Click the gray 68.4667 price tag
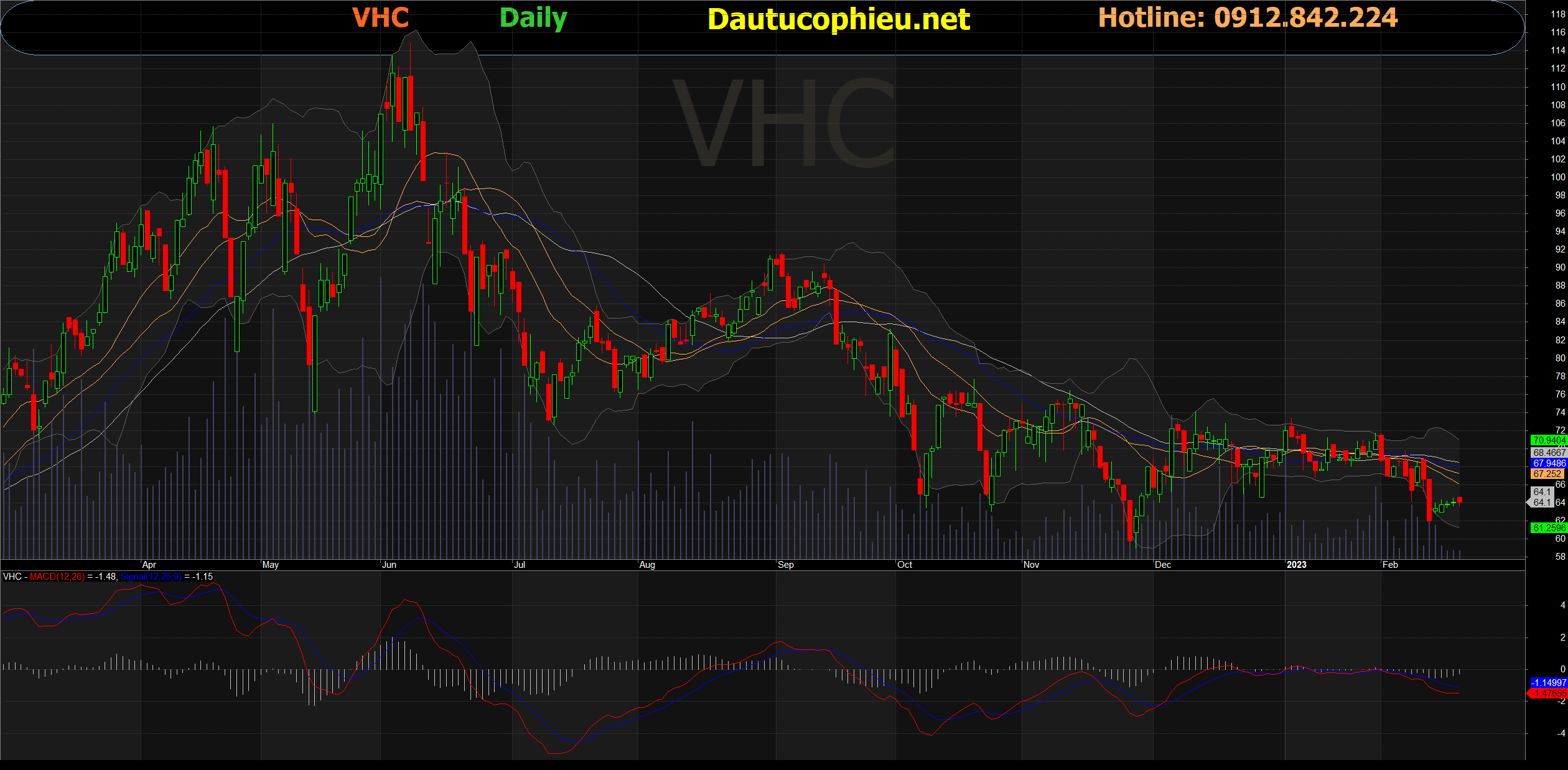Image resolution: width=1568 pixels, height=770 pixels. (x=1549, y=453)
